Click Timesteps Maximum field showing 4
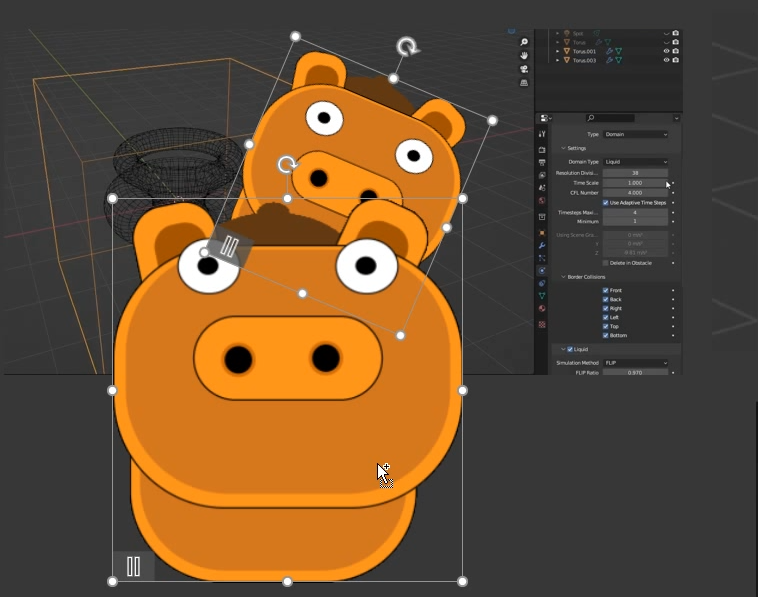Screen dimensions: 758x597 click(x=635, y=212)
